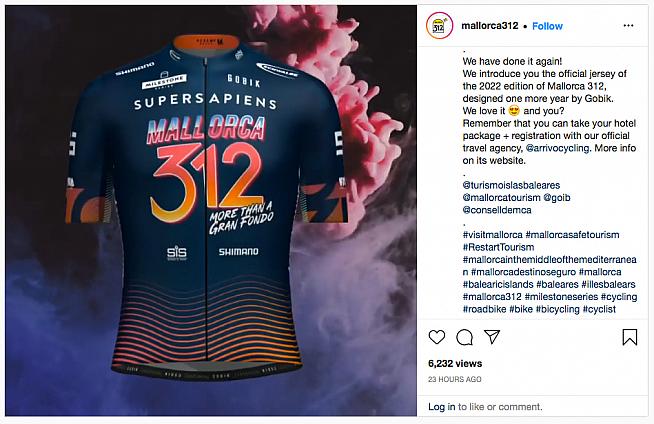This screenshot has width=654, height=424.
Task: Share post with paper plane icon
Action: [x=492, y=336]
